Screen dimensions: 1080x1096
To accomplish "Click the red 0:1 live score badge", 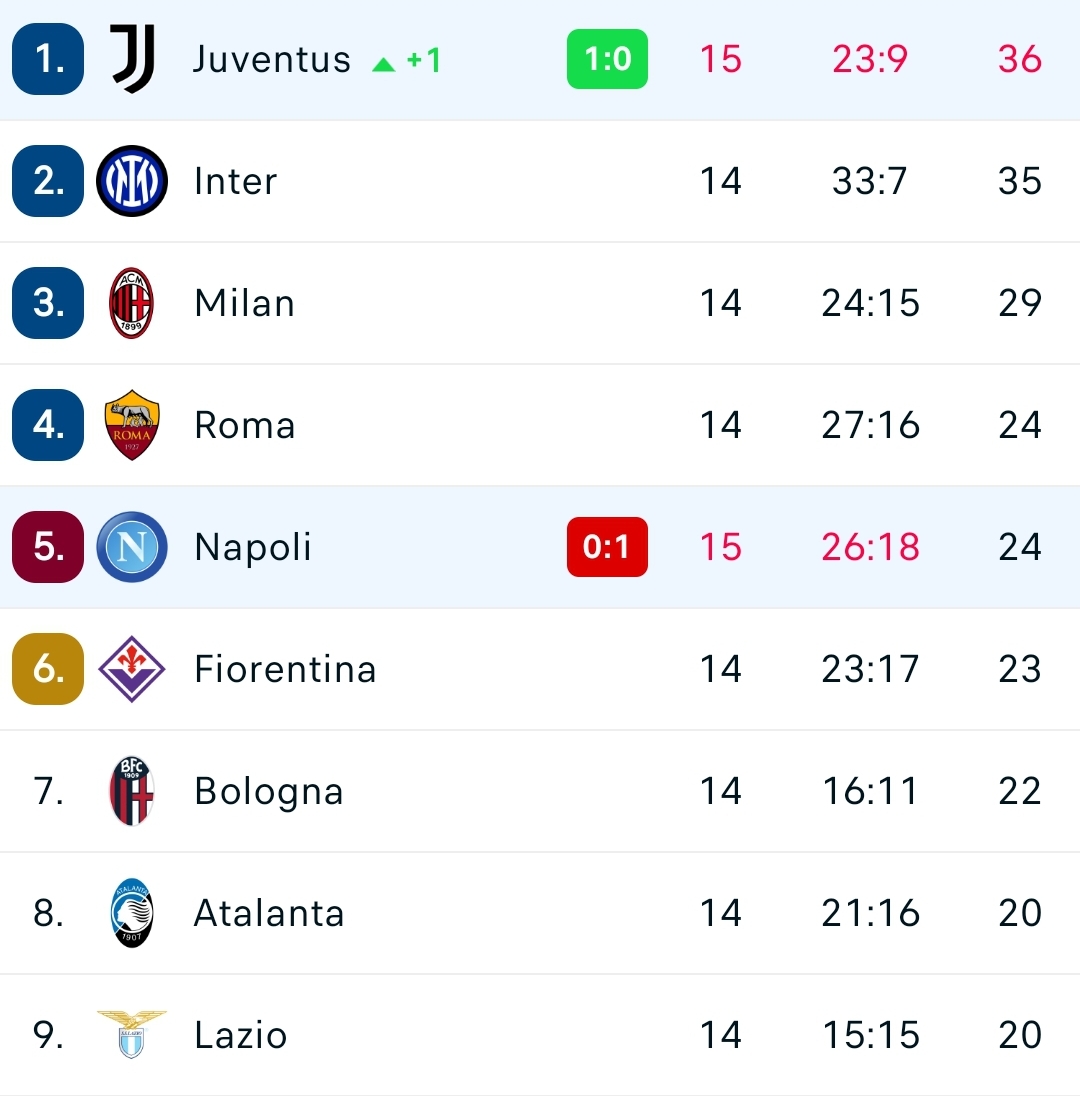I will [607, 547].
